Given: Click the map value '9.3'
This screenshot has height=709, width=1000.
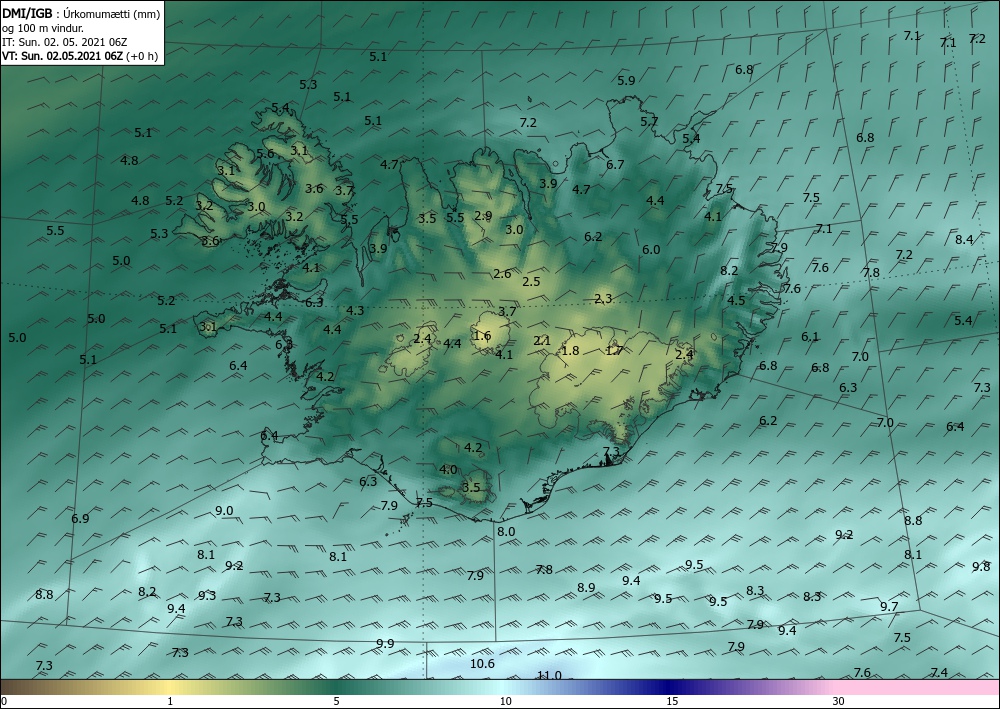Looking at the screenshot, I should pos(207,596).
